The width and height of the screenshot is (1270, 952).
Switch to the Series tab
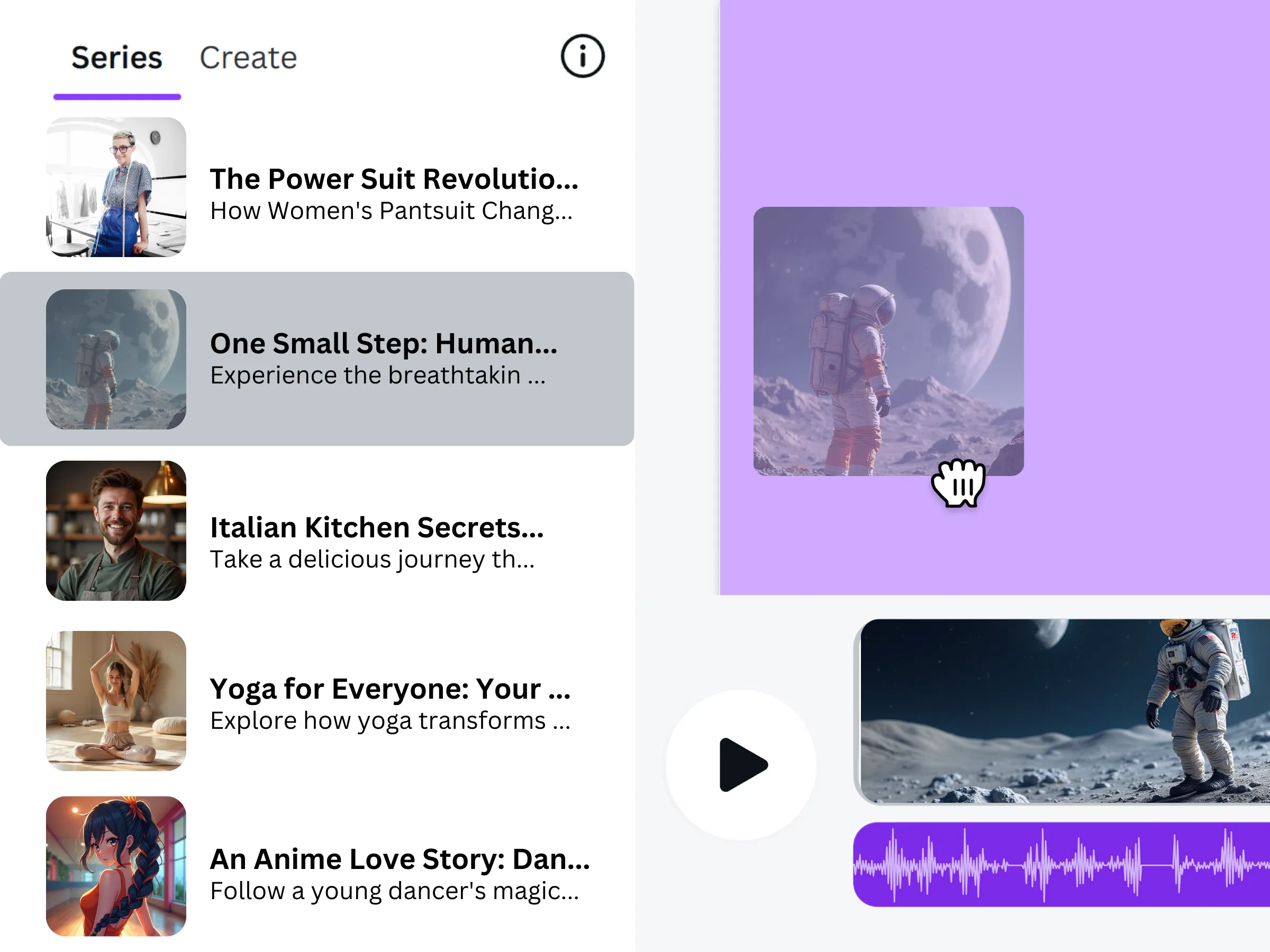[116, 57]
